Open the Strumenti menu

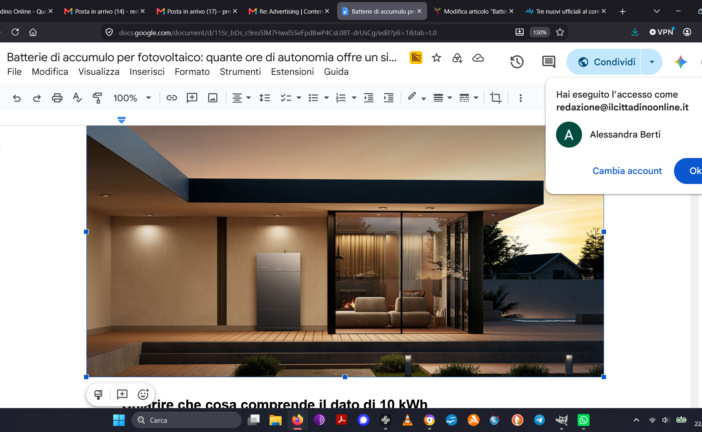[x=240, y=72]
